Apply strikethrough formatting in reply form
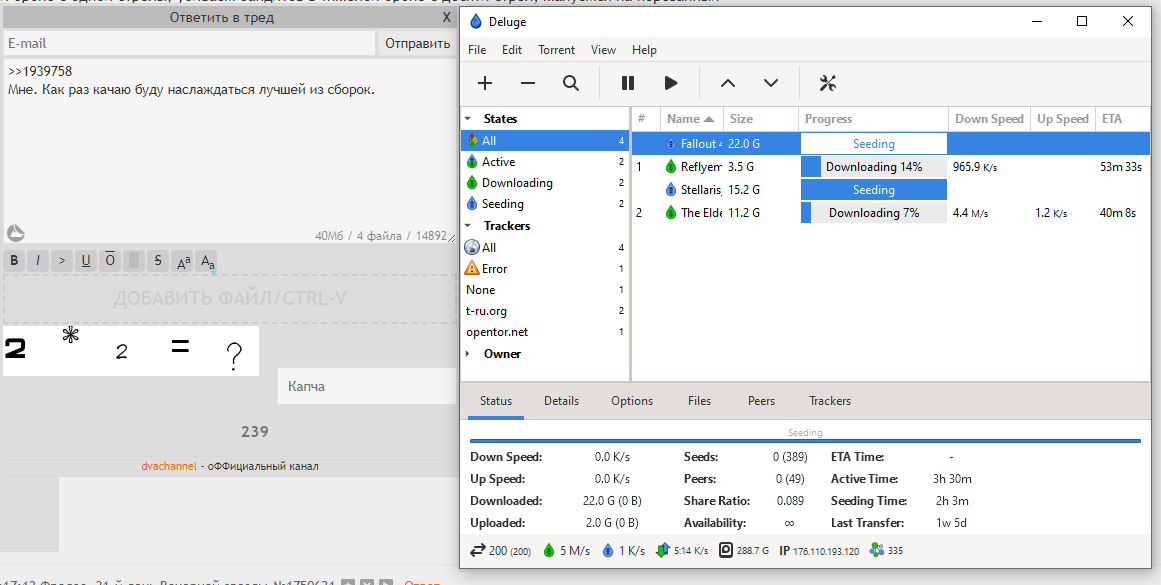 158,261
